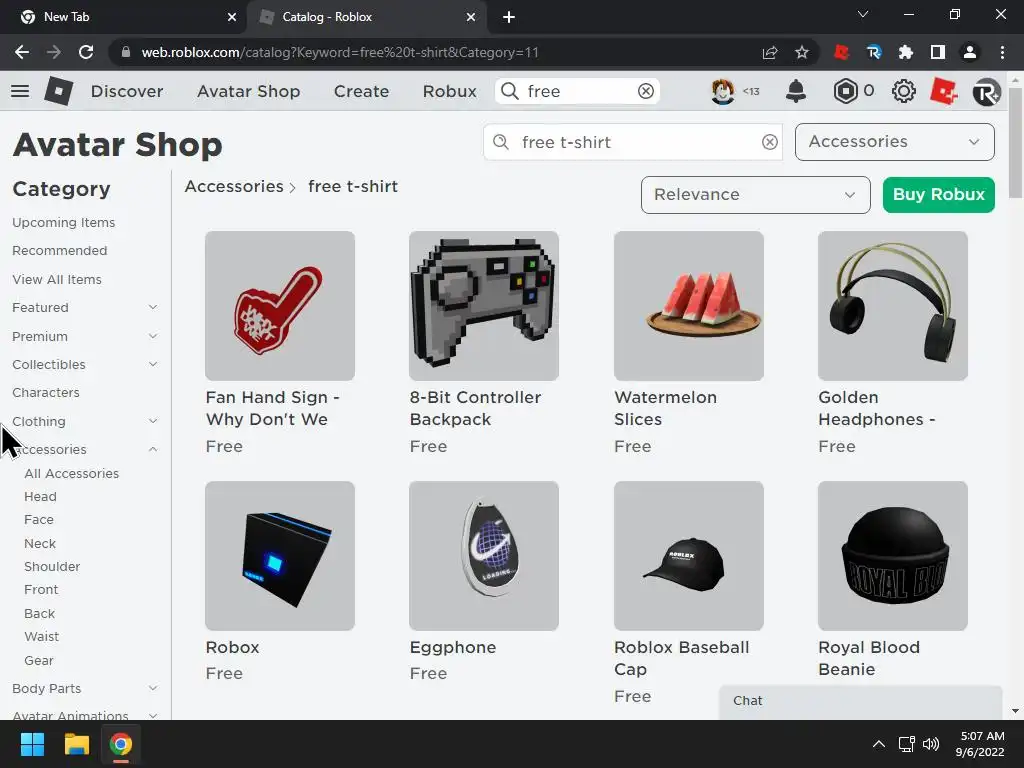Open the avatar profile icon
Screen dimensions: 1024x768
pos(723,91)
